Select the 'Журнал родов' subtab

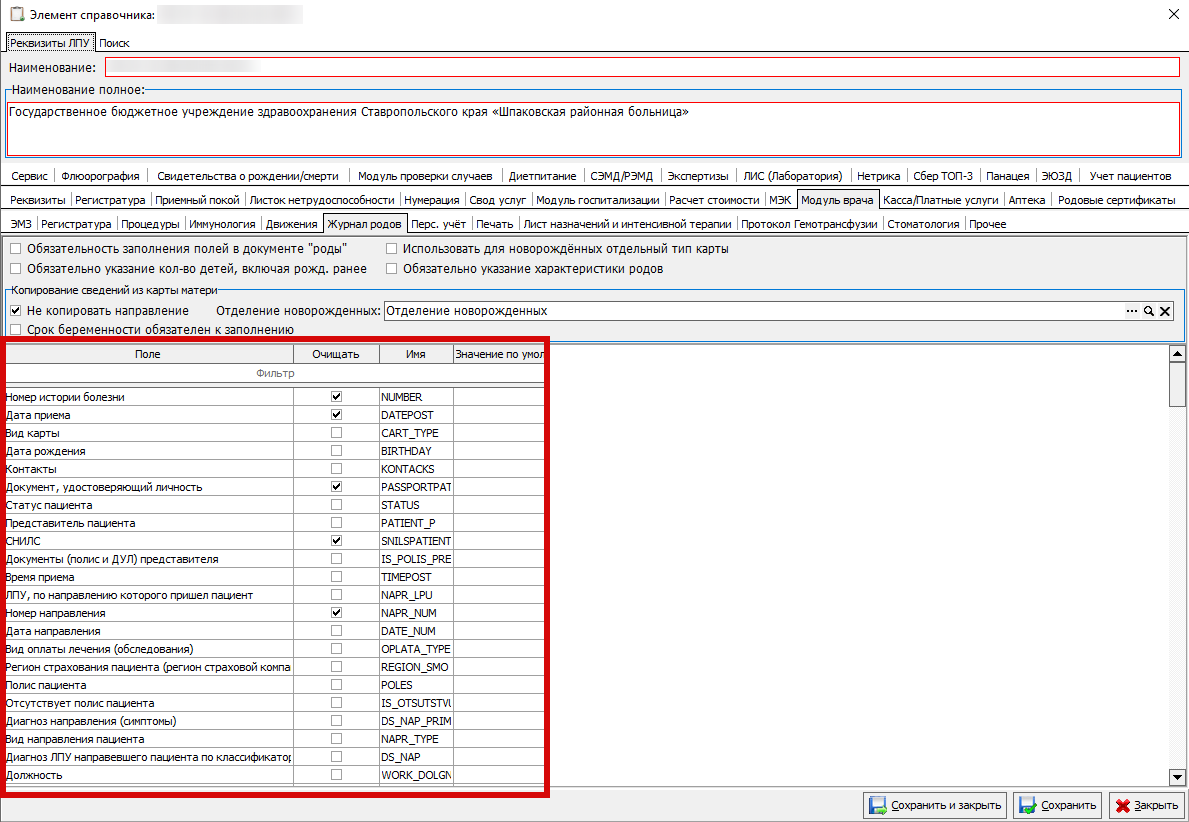(x=364, y=224)
